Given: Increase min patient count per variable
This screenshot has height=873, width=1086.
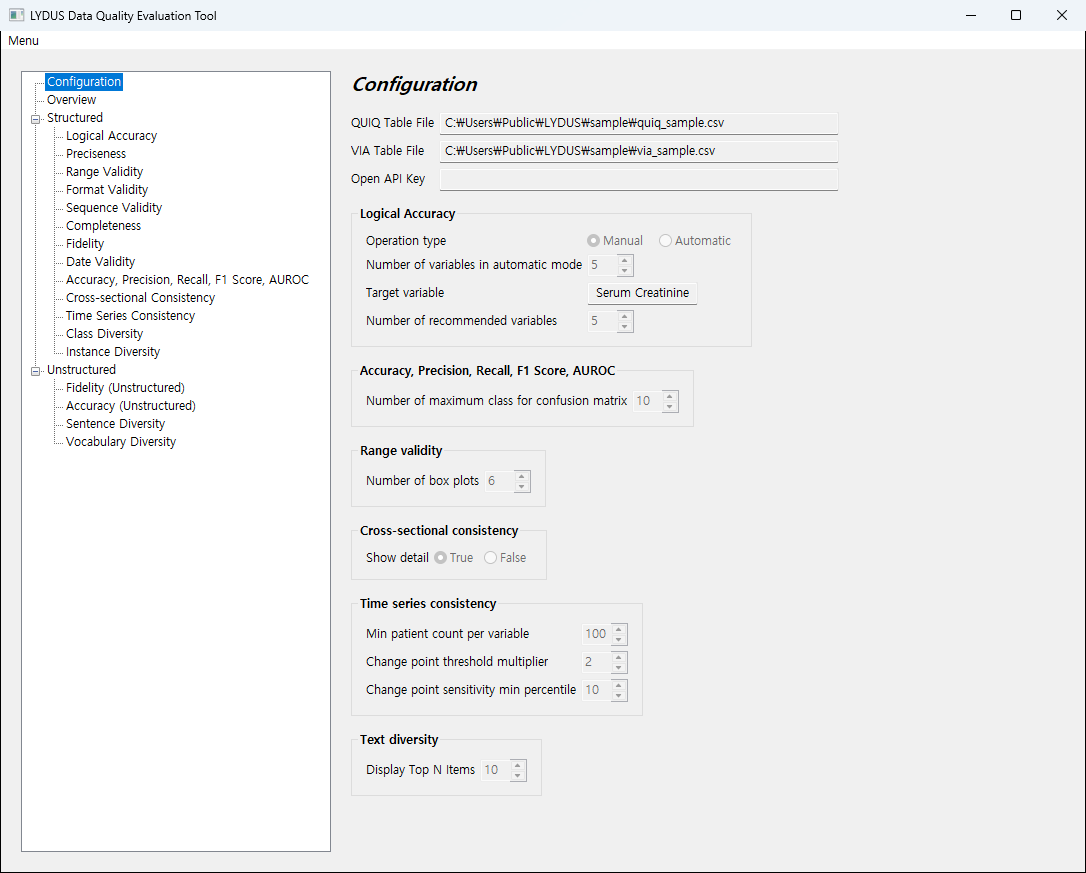Looking at the screenshot, I should (x=619, y=629).
